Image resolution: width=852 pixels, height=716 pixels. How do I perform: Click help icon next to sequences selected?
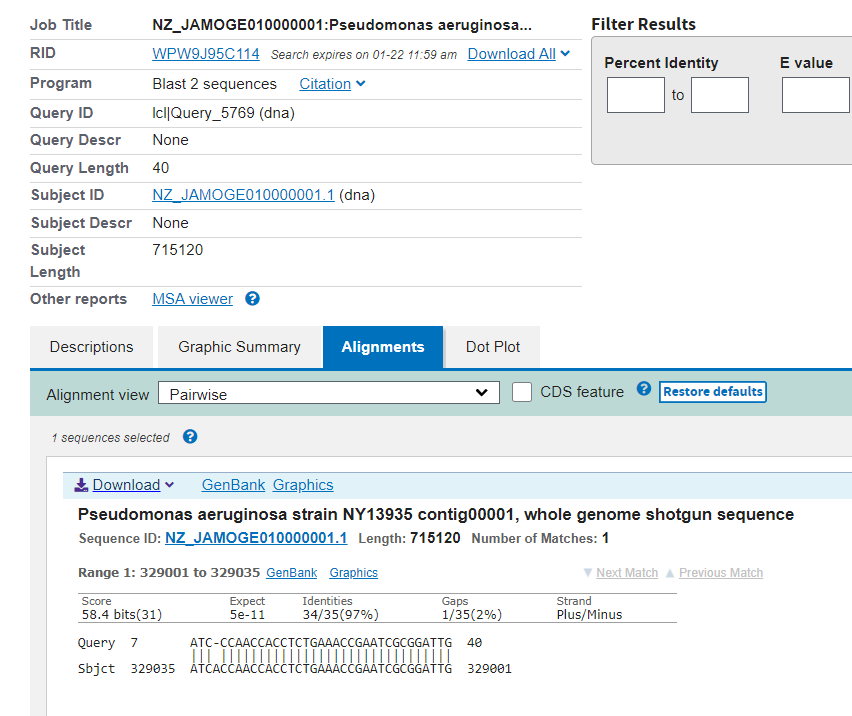point(190,437)
